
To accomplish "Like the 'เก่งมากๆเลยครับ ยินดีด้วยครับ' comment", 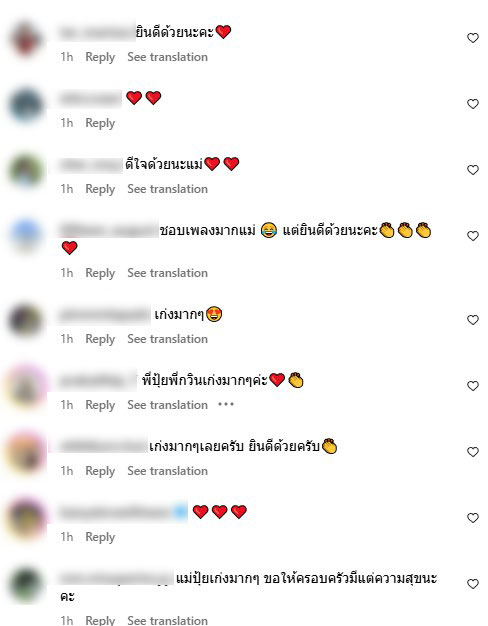I will (473, 452).
